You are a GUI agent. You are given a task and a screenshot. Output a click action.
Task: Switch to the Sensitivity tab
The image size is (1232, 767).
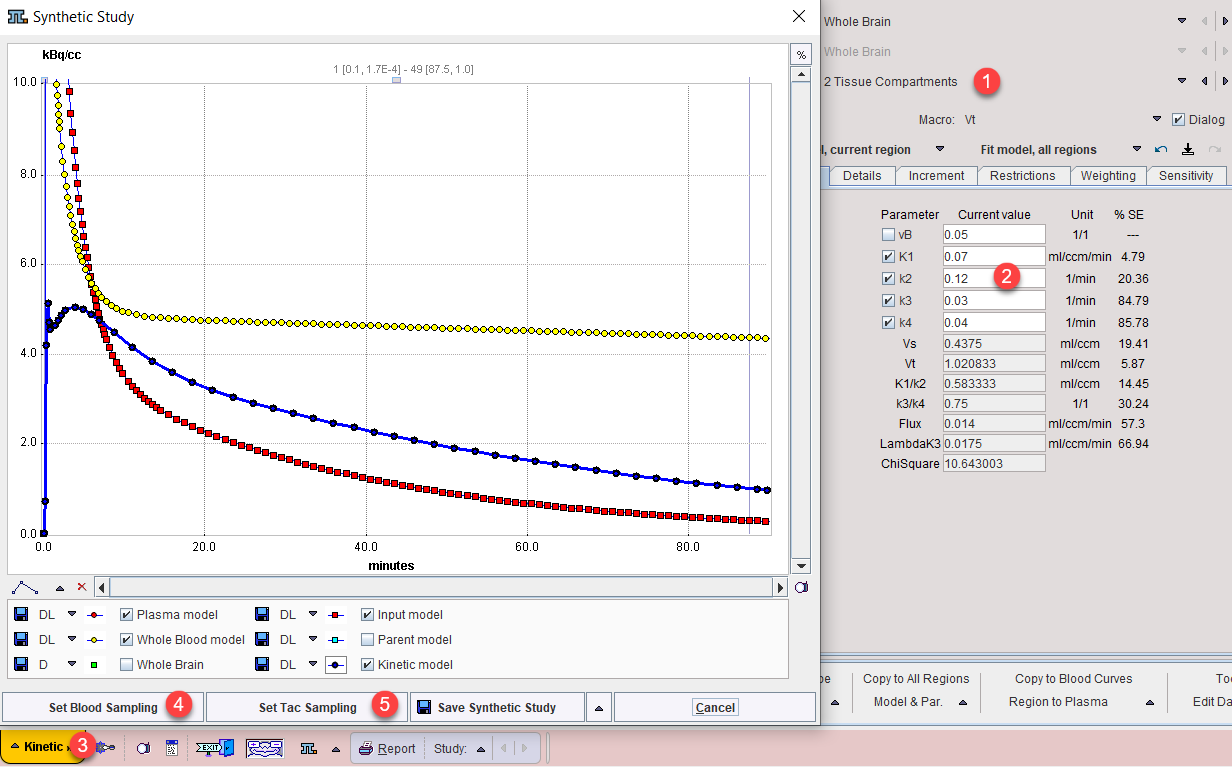[1186, 176]
